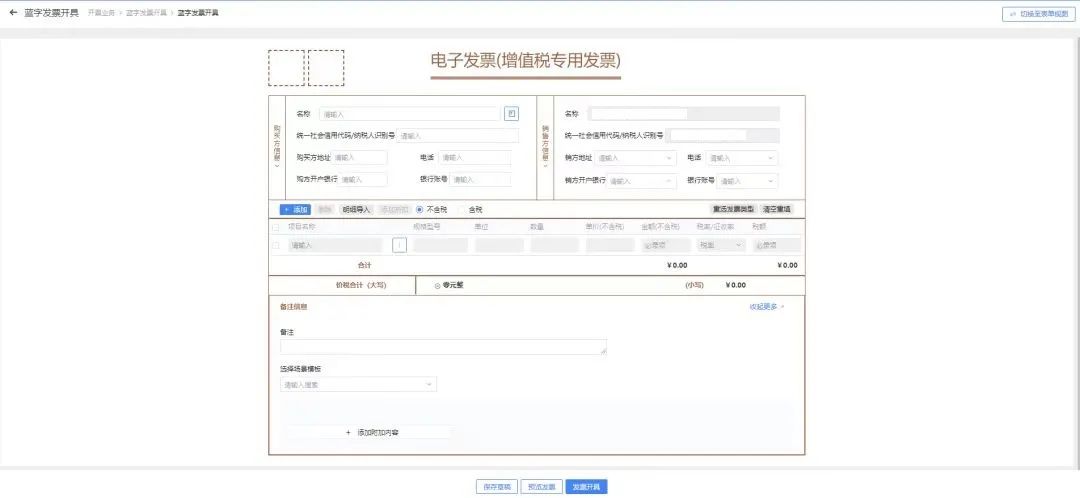Image resolution: width=1080 pixels, height=498 pixels.
Task: Click the first dashed placeholder box near title
Action: (x=287, y=68)
